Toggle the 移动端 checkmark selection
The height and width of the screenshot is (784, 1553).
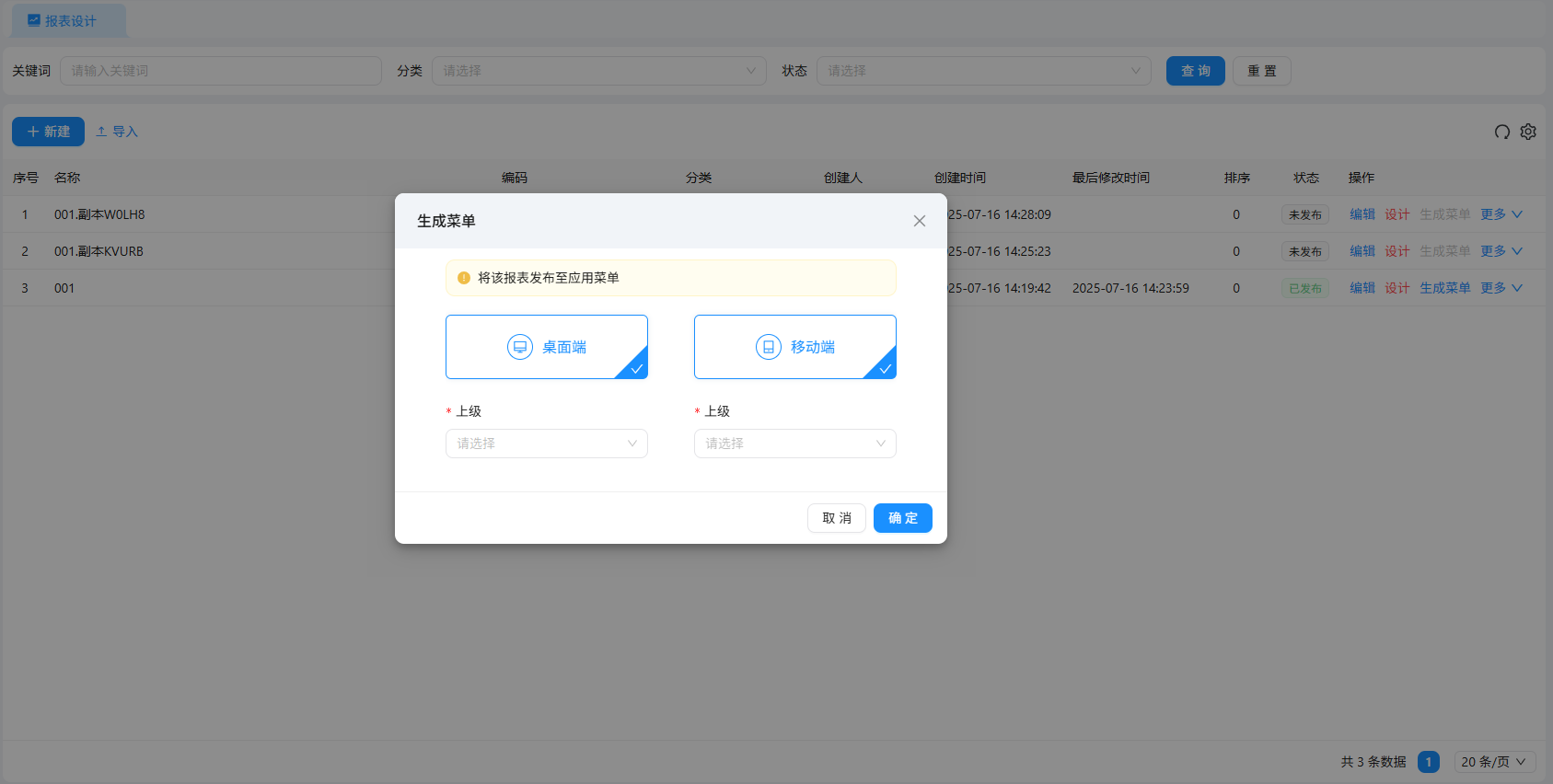point(885,368)
